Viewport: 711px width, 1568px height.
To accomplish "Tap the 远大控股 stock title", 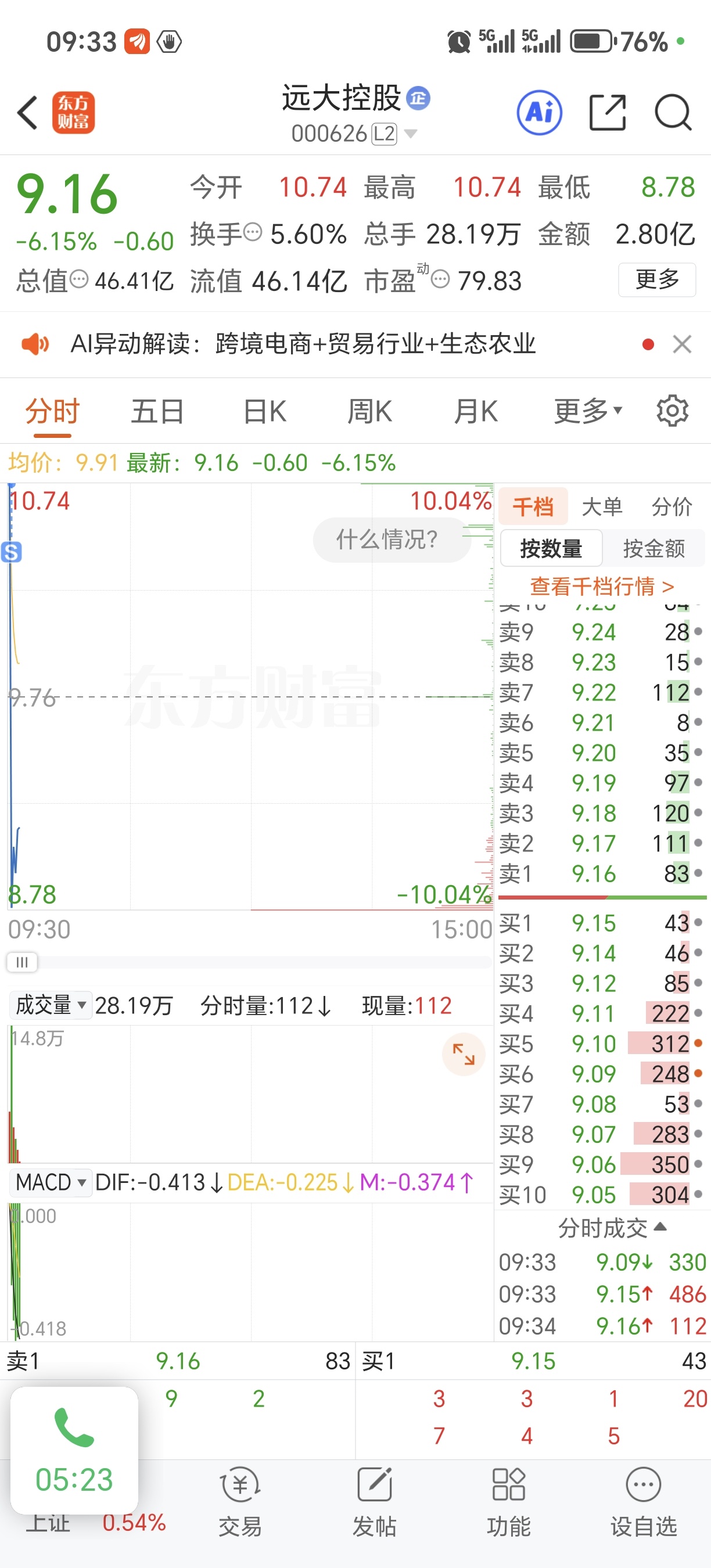I will pyautogui.click(x=342, y=98).
